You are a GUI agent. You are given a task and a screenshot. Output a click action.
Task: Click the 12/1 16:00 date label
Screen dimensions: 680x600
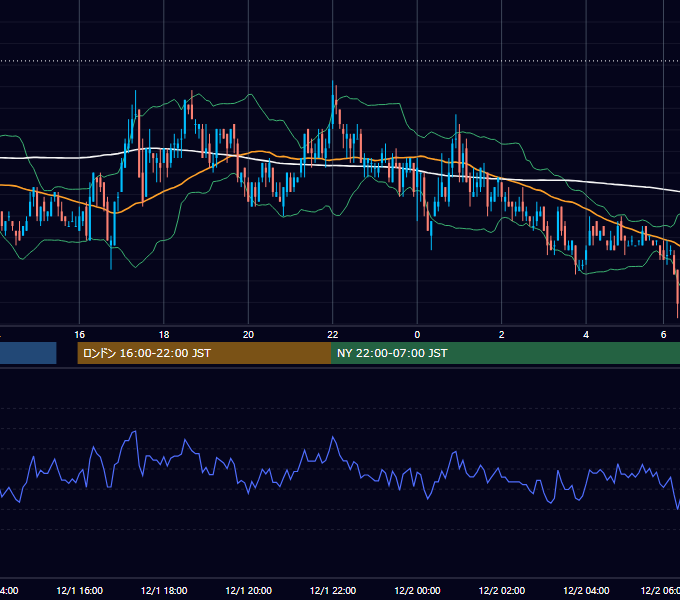pos(79,590)
